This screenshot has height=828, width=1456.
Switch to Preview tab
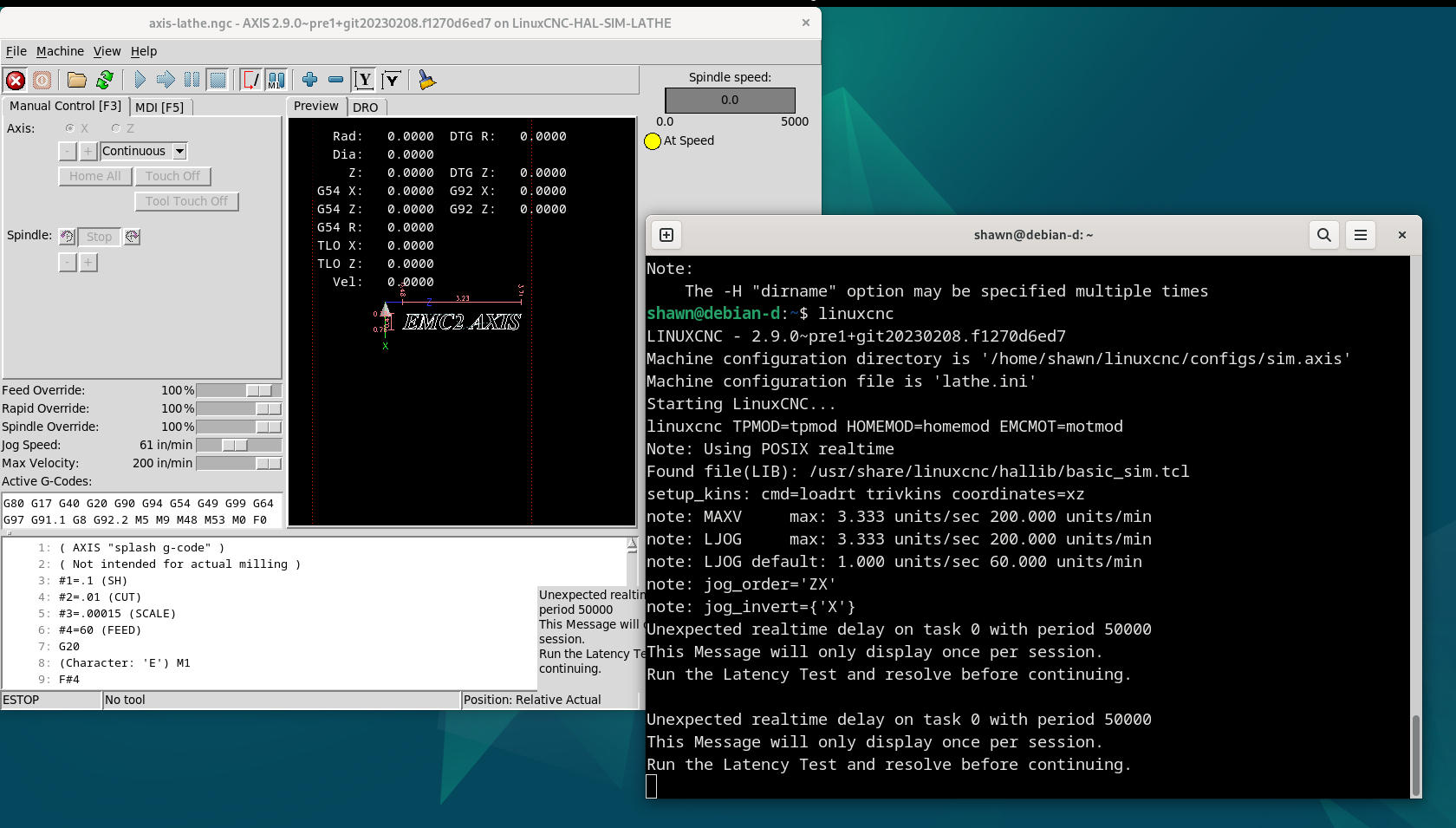[316, 106]
